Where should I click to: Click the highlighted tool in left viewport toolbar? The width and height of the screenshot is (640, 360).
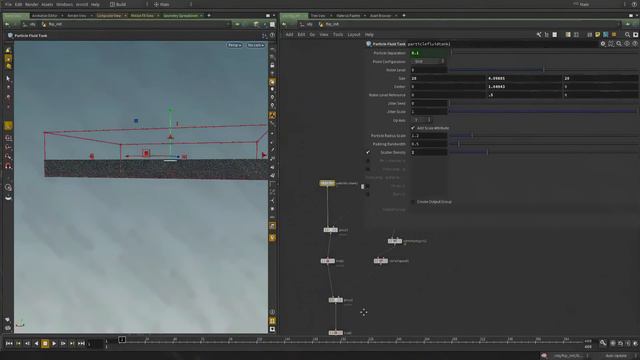pyautogui.click(x=8, y=126)
